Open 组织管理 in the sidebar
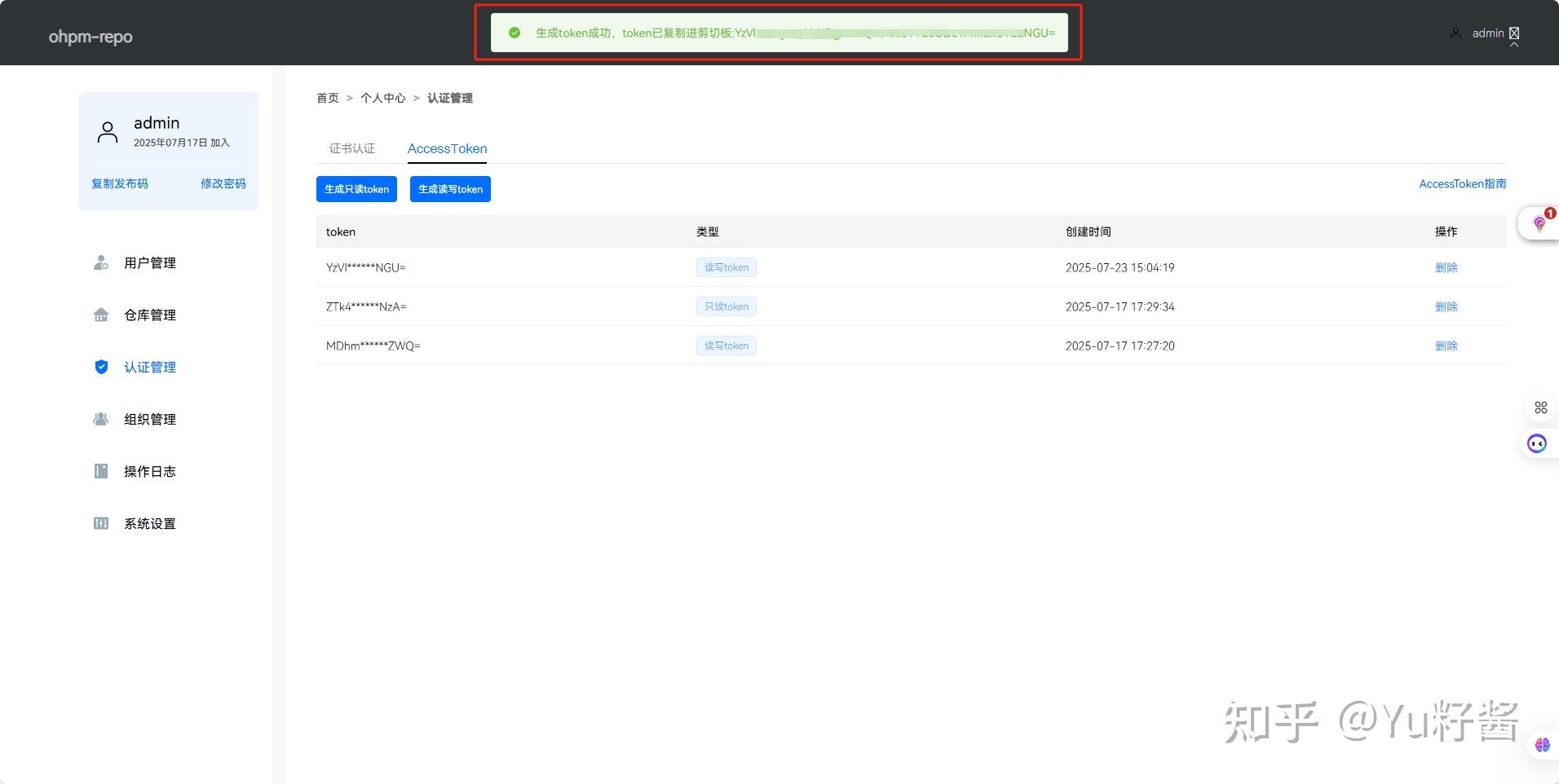The width and height of the screenshot is (1559, 784). tap(150, 419)
